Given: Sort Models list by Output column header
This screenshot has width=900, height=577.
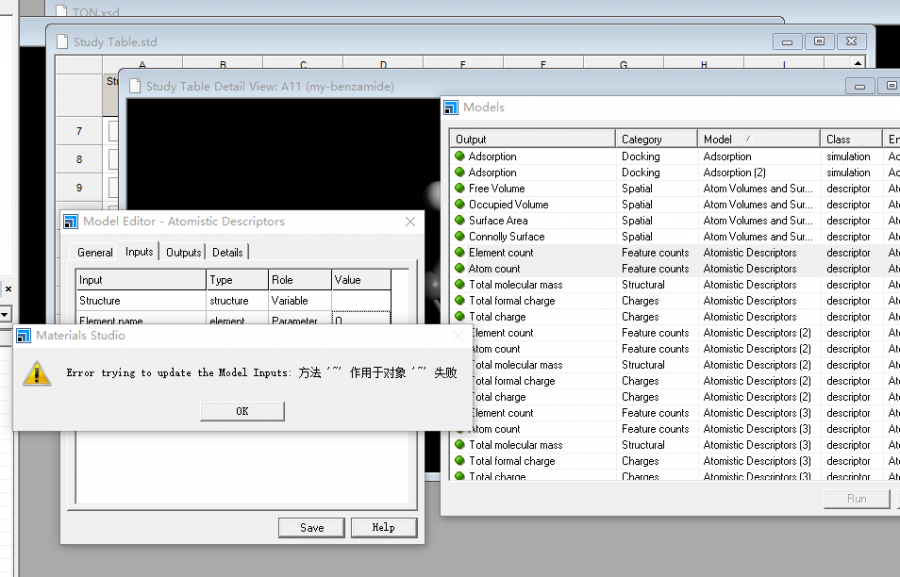Looking at the screenshot, I should (532, 139).
